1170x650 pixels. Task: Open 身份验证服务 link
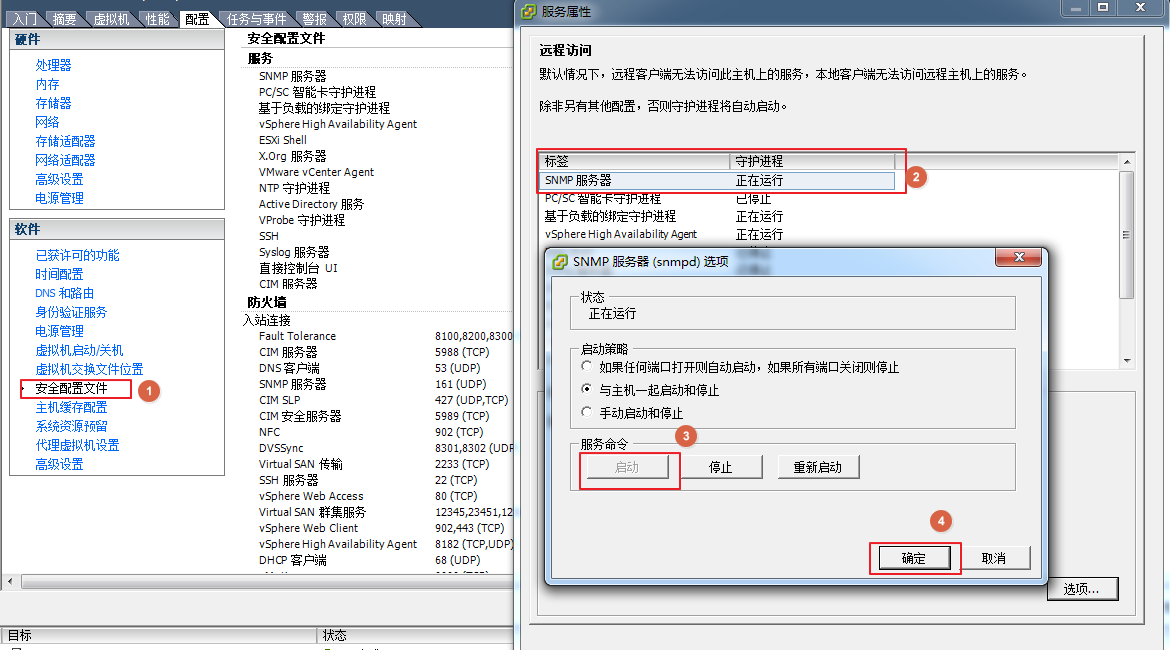tap(72, 312)
